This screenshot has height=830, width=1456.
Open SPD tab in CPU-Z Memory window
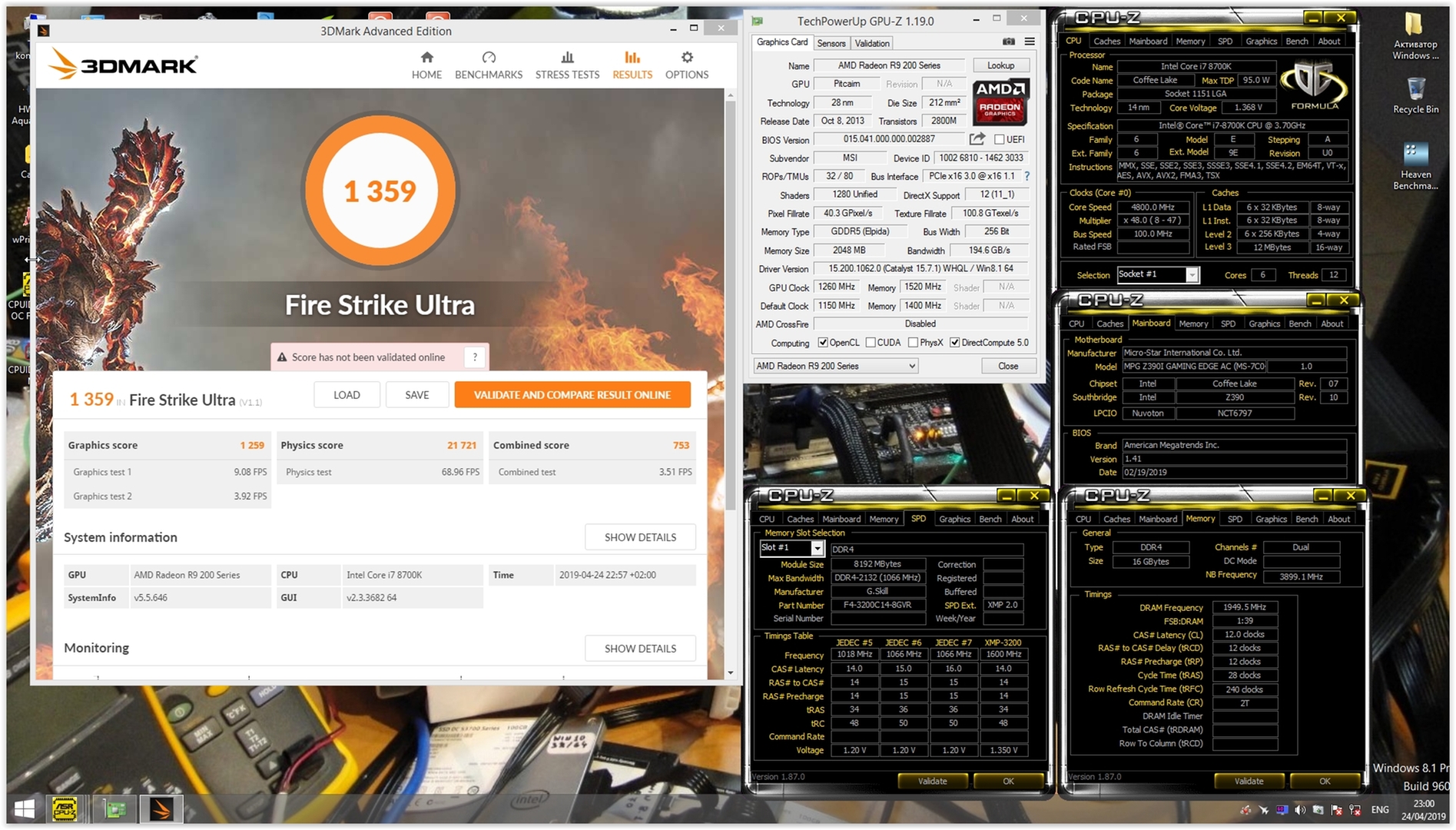tap(1235, 520)
